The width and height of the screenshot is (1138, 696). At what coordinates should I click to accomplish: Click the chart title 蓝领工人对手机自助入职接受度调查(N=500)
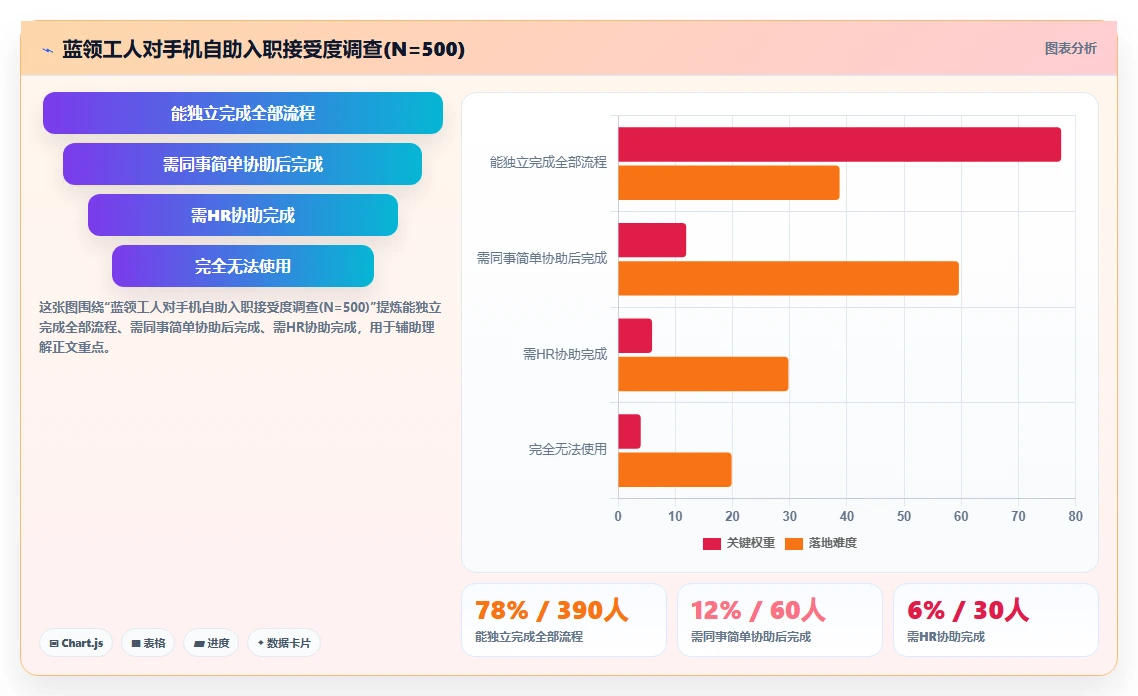tap(263, 49)
